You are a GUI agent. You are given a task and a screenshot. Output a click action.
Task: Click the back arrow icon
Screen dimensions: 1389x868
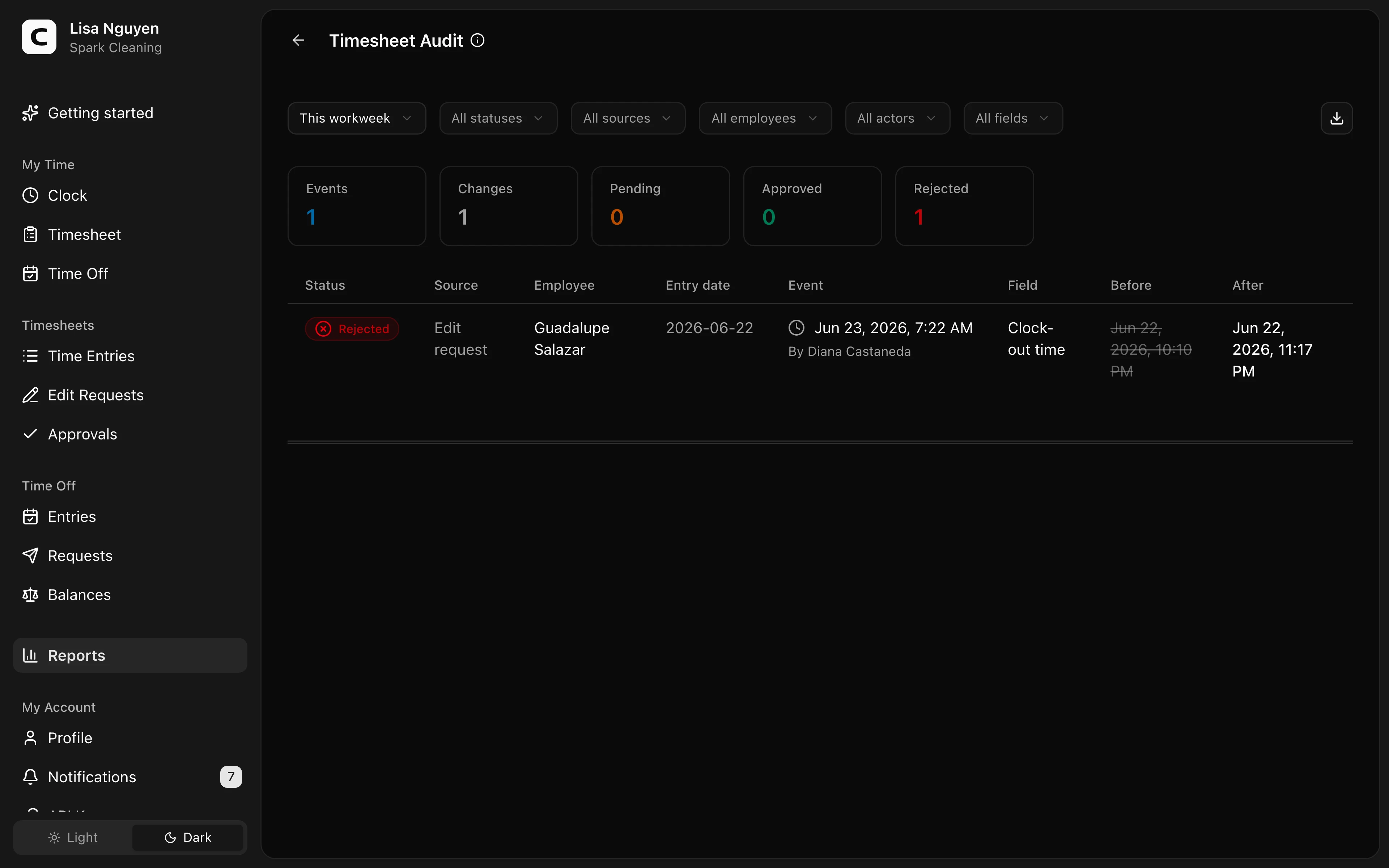click(298, 40)
